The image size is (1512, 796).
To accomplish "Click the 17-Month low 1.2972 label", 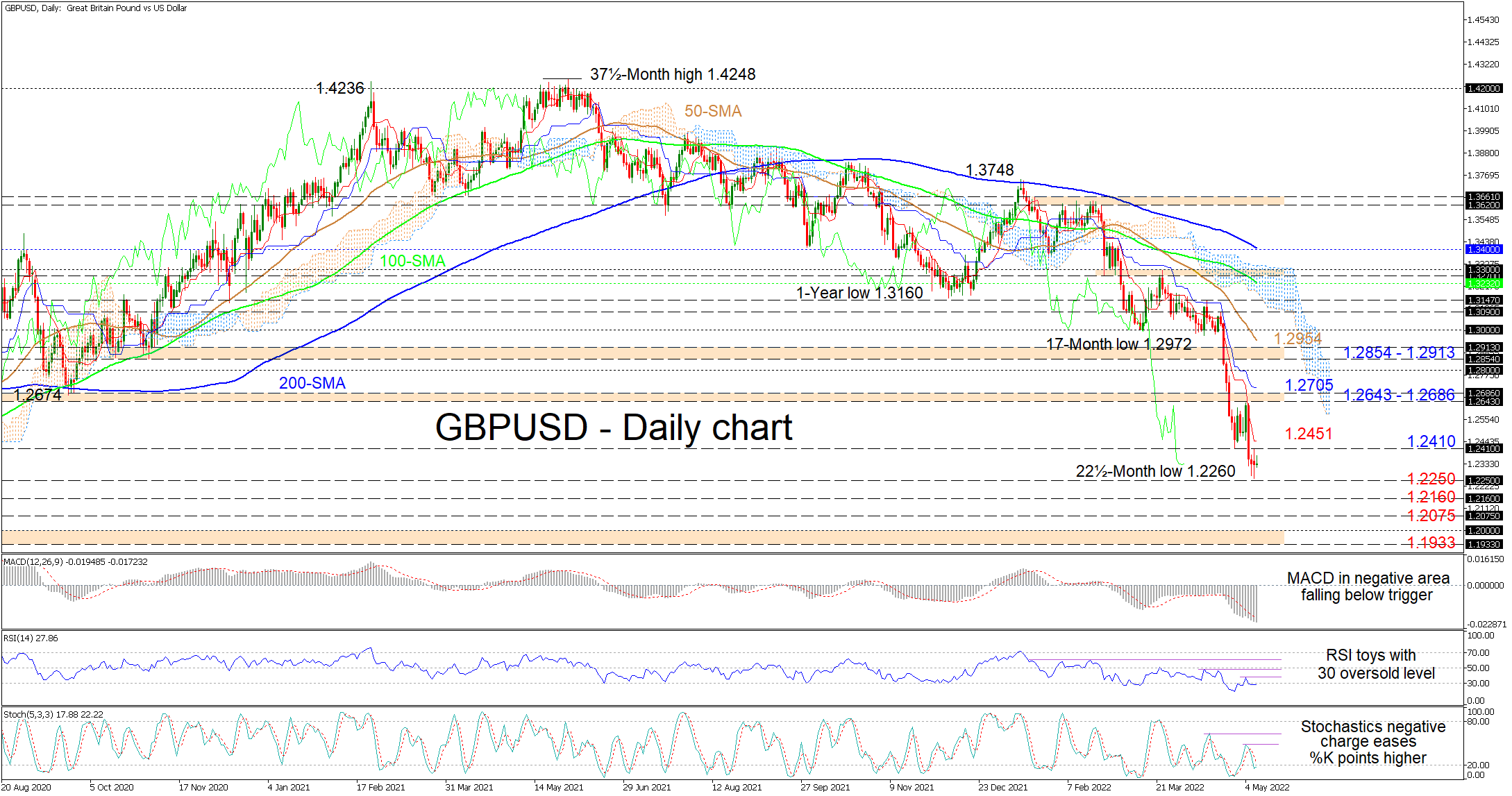I will click(x=1118, y=344).
